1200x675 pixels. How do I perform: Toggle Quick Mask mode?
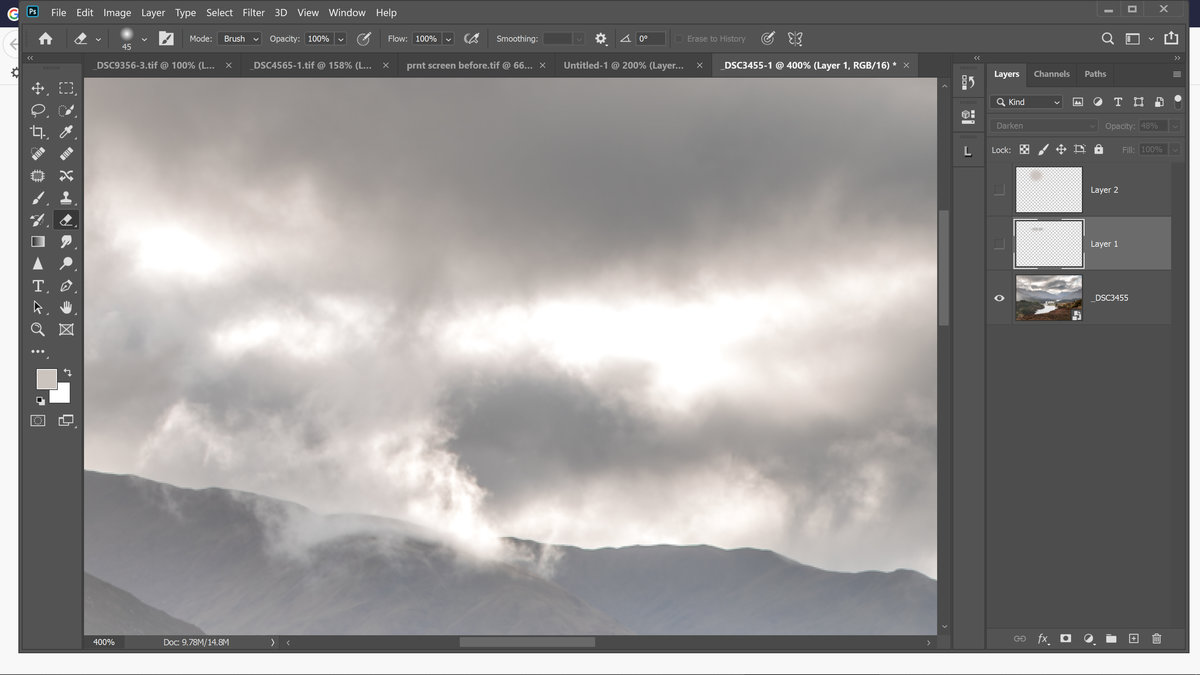(x=38, y=421)
